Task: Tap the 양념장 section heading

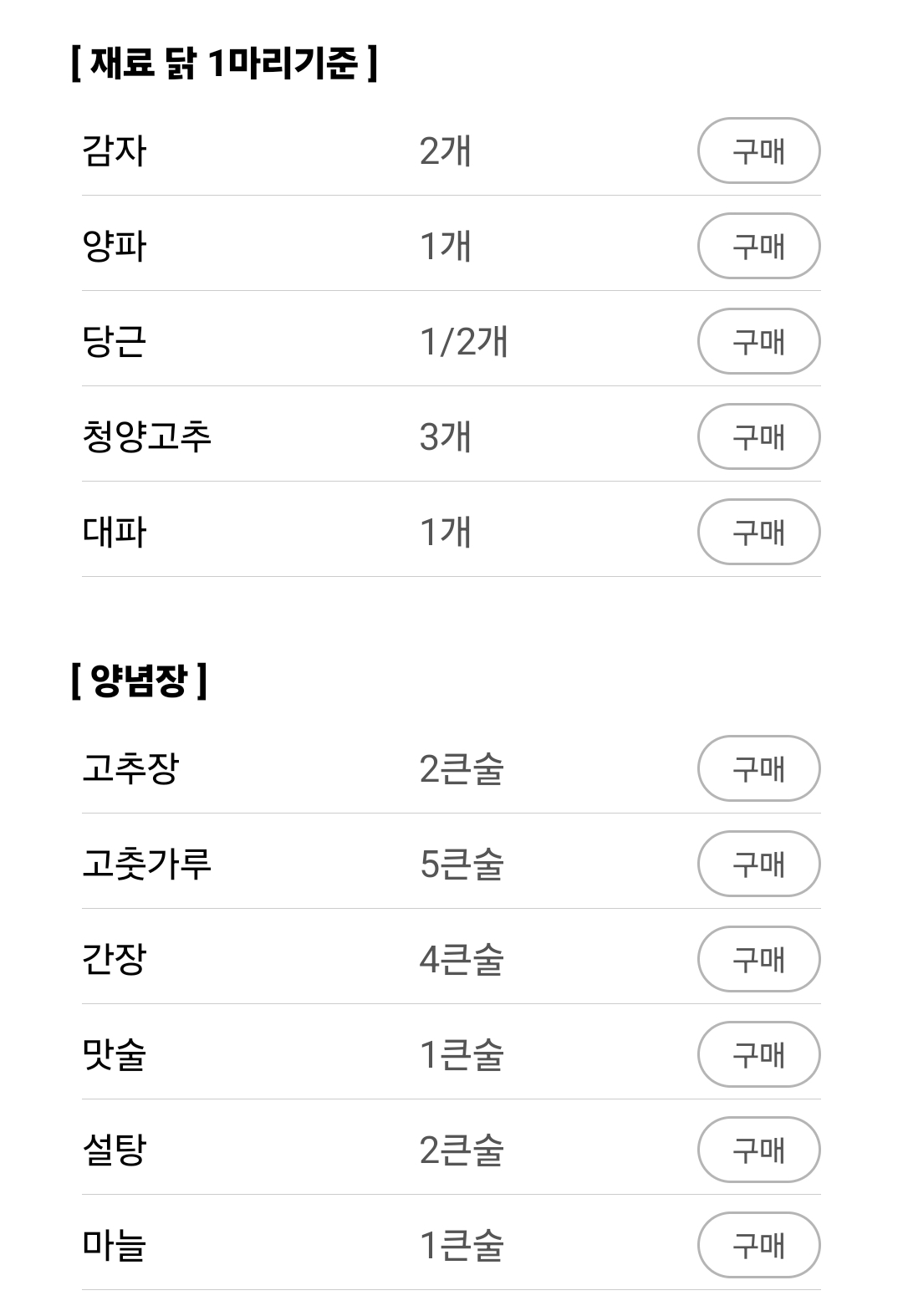Action: [x=139, y=681]
